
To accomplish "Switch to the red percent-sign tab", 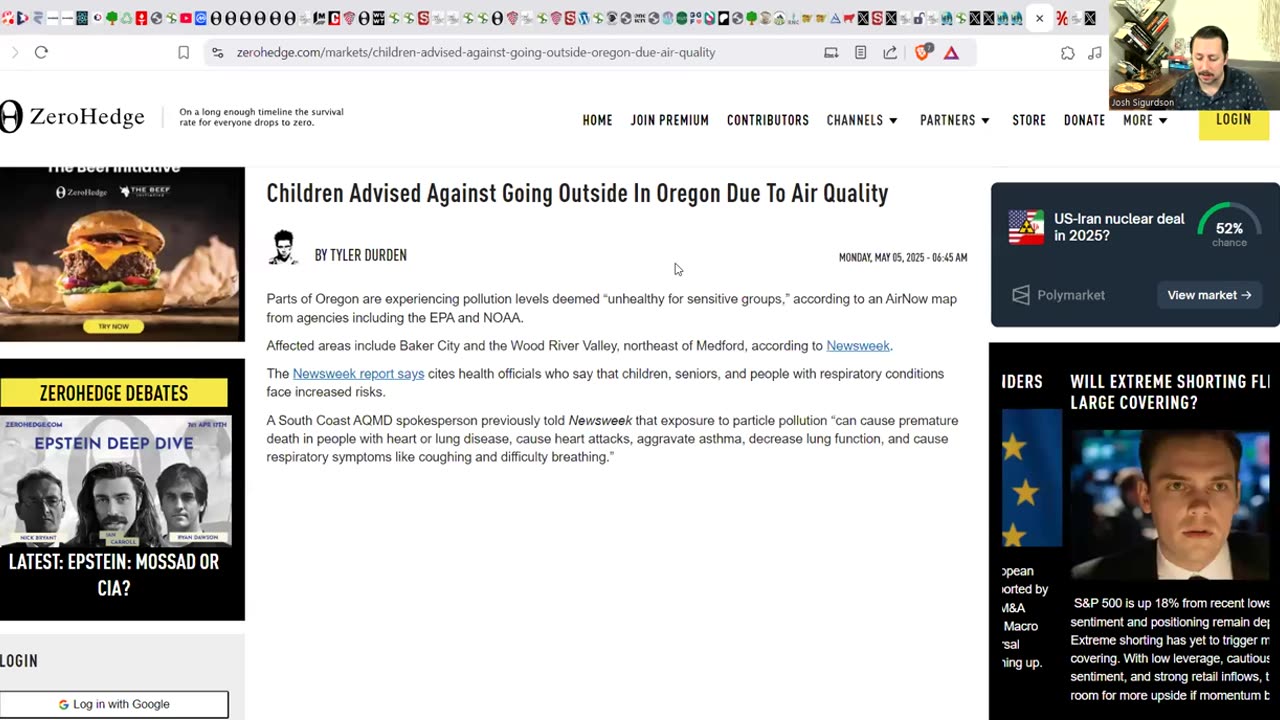I will pos(1062,18).
